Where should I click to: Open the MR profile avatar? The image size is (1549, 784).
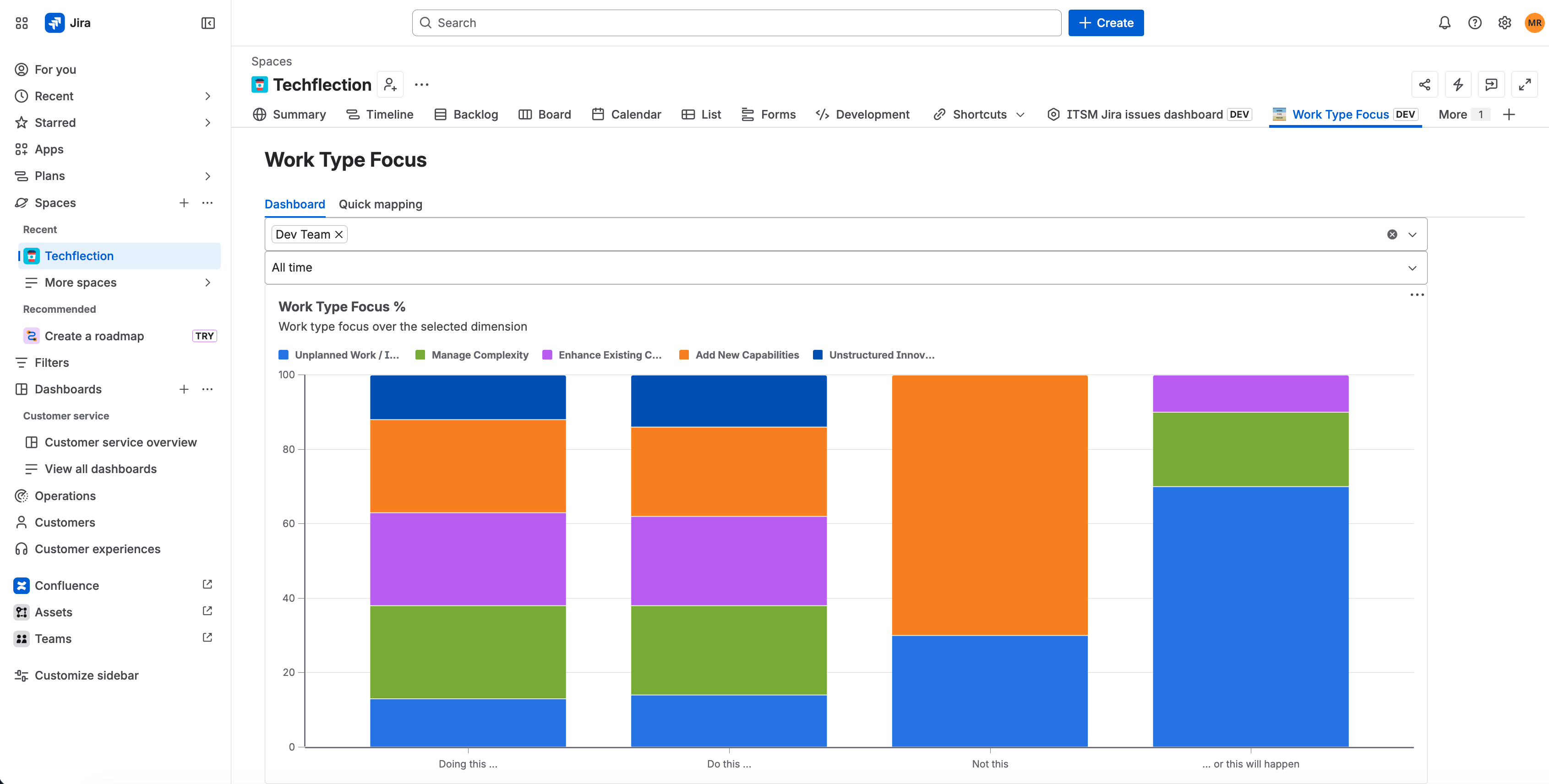[x=1534, y=23]
